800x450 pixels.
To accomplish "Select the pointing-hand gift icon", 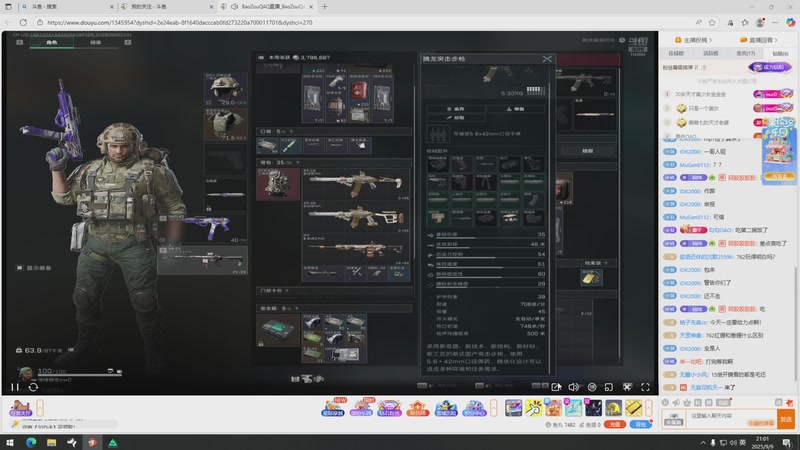I will pyautogui.click(x=534, y=408).
